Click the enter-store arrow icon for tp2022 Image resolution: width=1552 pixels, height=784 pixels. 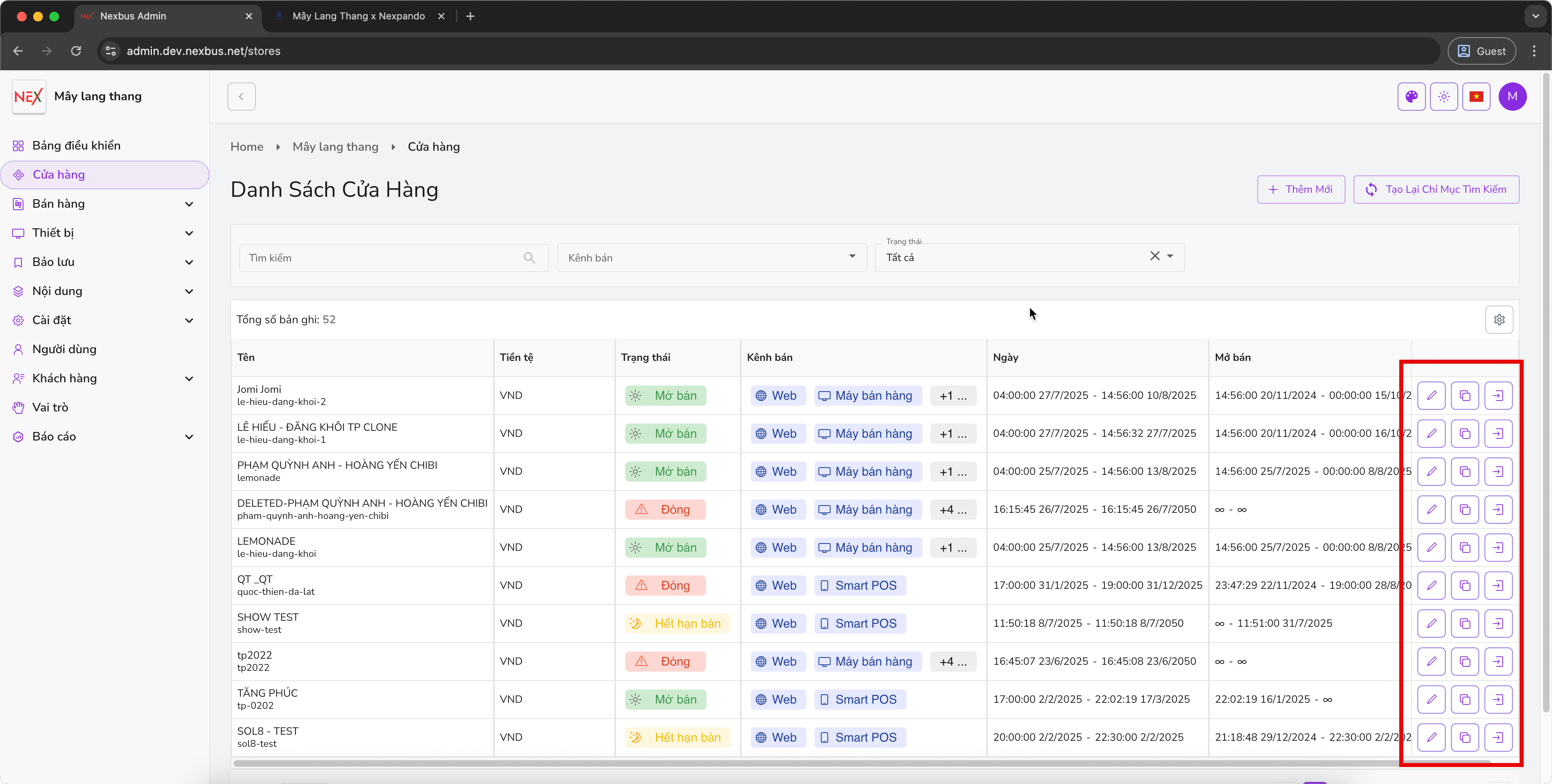click(x=1498, y=662)
